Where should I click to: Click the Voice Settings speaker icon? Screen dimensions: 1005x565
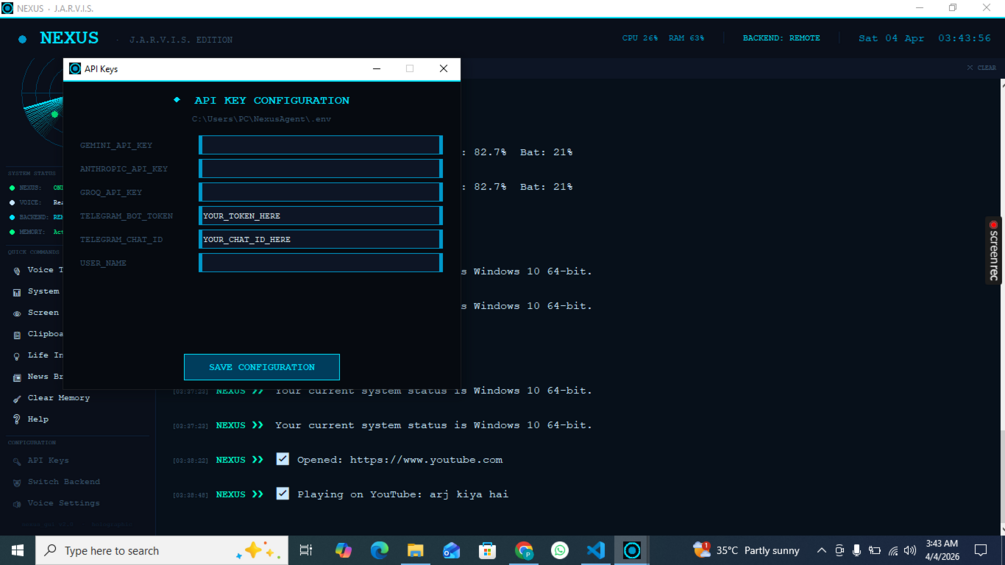[17, 504]
